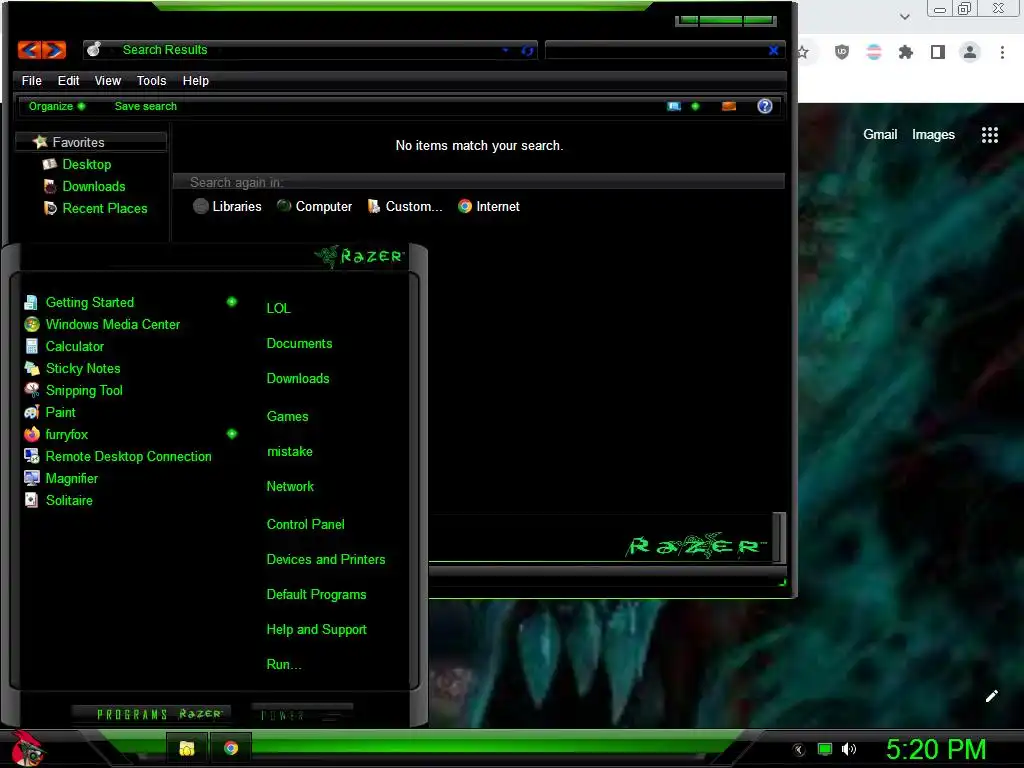Click the orange Back arrow in Explorer

[29, 50]
